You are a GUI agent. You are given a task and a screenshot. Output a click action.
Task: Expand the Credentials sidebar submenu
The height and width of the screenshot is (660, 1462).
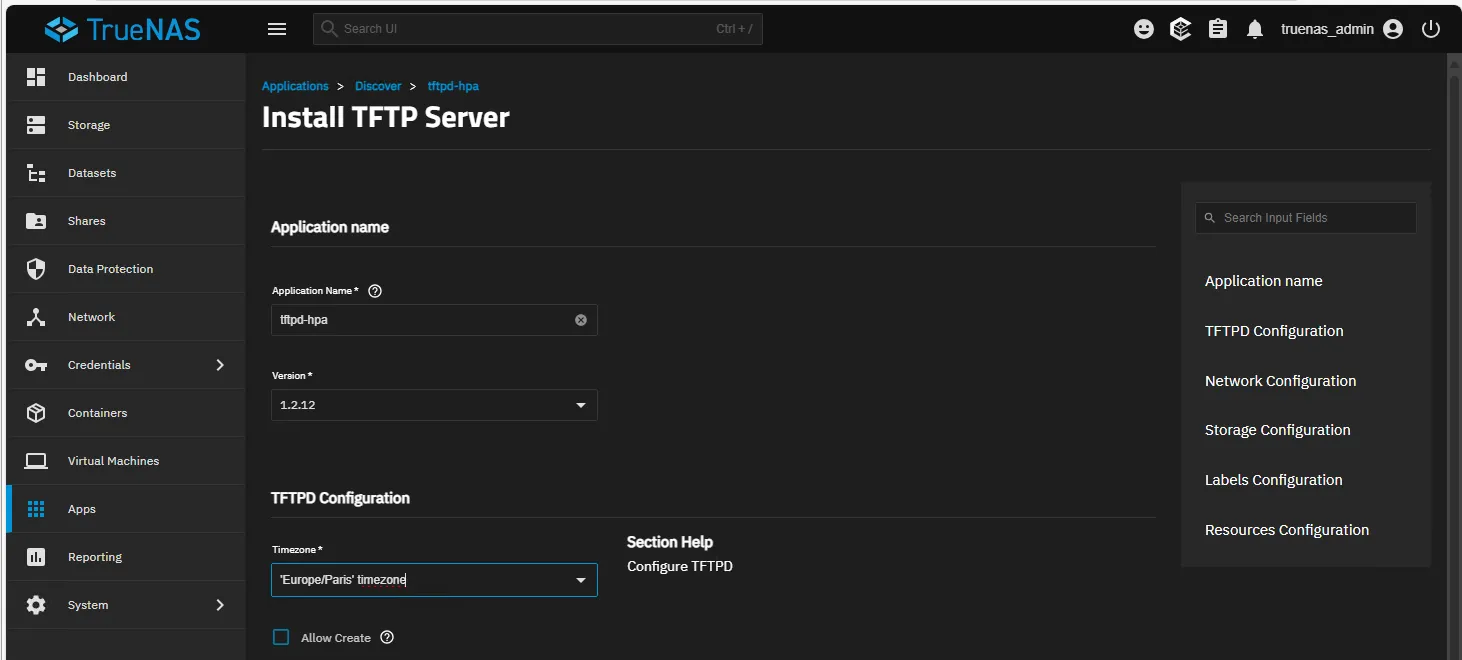[x=220, y=365]
